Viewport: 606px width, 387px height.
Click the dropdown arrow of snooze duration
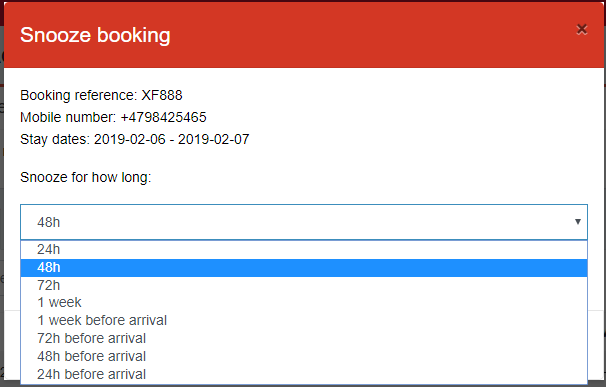577,222
